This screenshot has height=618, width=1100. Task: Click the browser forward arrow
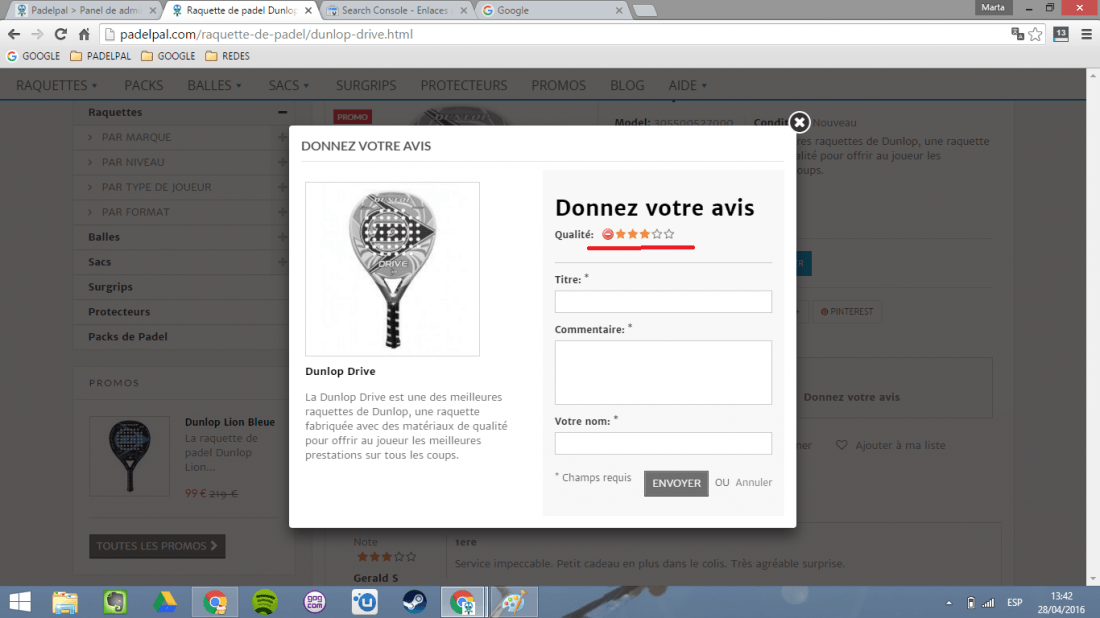pyautogui.click(x=37, y=34)
